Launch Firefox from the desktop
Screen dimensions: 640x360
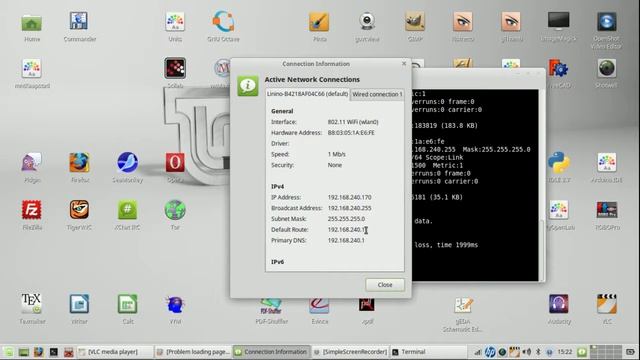coord(79,162)
